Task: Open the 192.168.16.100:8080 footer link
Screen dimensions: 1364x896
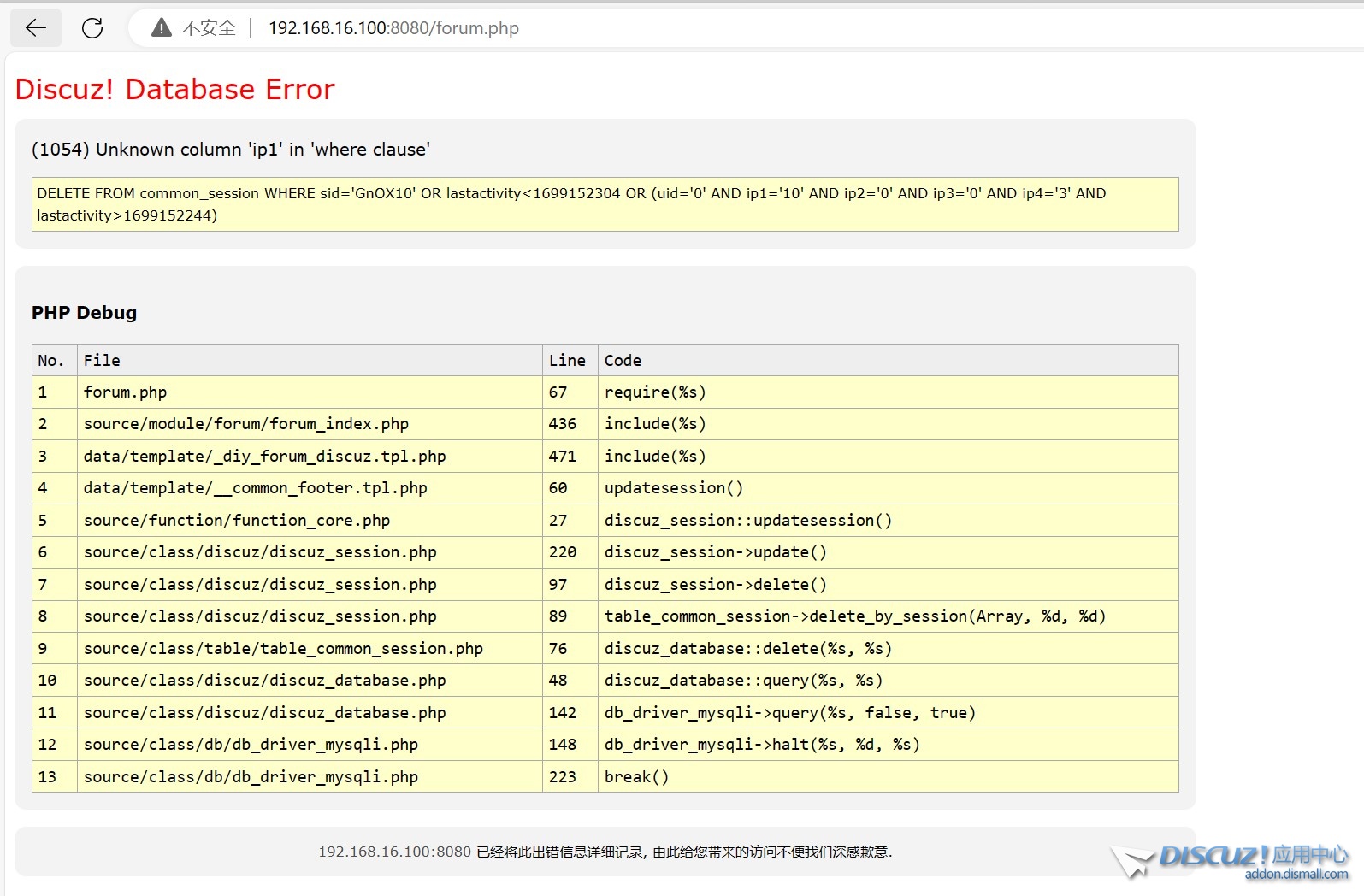Action: [394, 852]
